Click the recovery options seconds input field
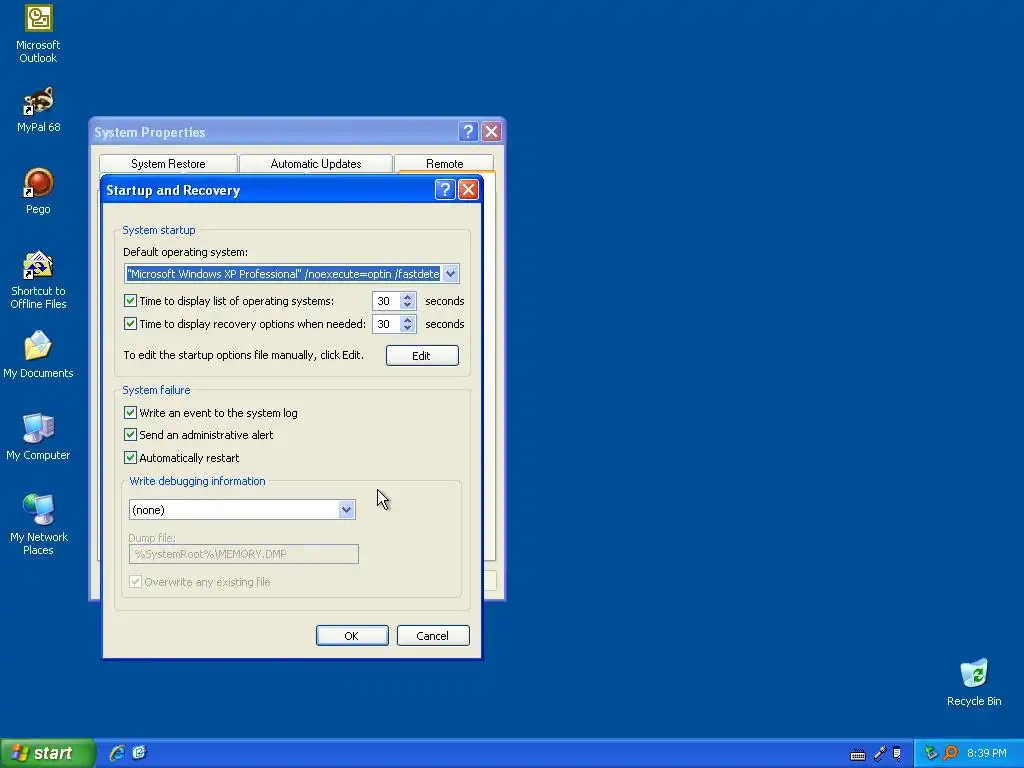Viewport: 1024px width, 768px height. click(x=387, y=324)
